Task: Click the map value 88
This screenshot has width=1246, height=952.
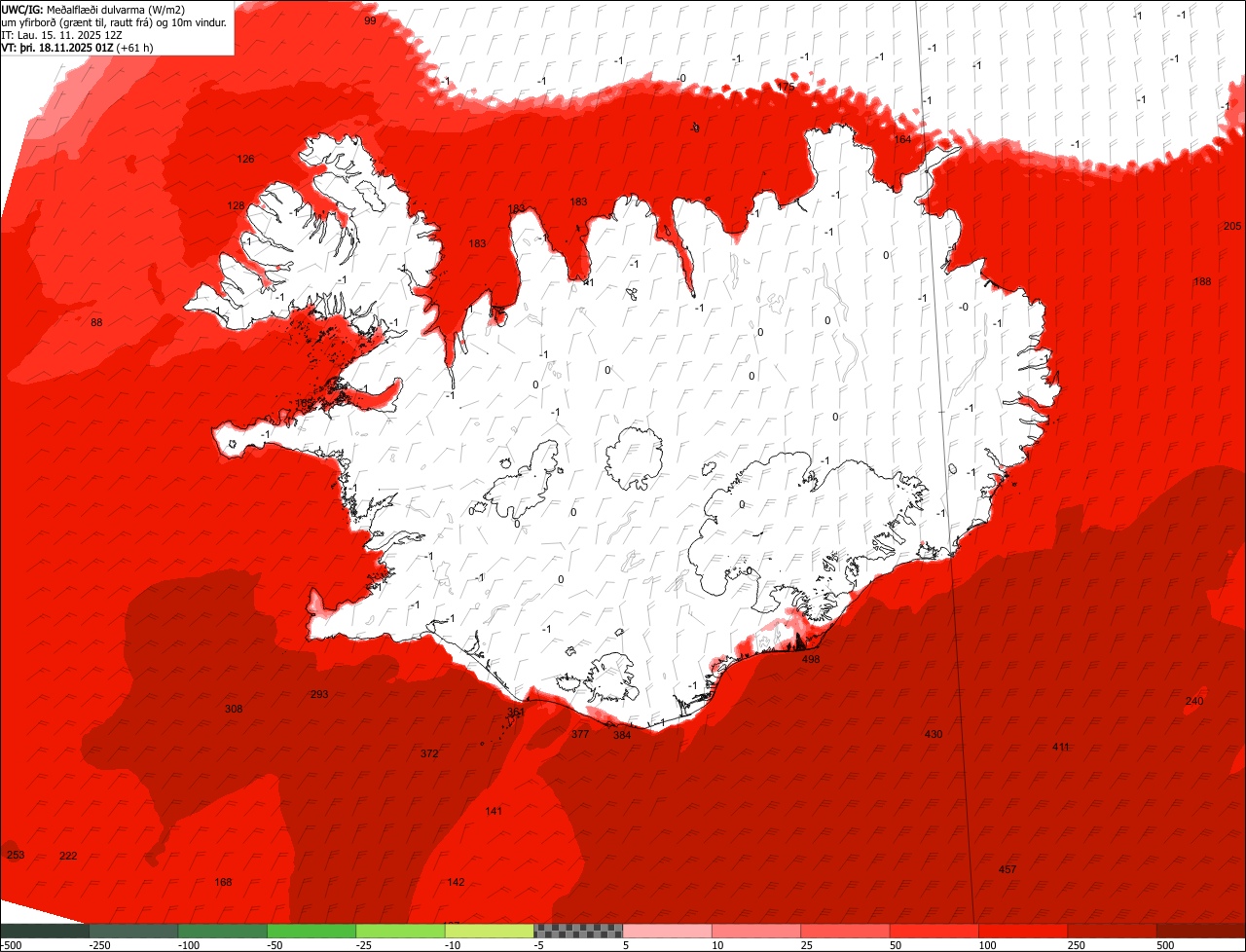Action: [x=96, y=322]
